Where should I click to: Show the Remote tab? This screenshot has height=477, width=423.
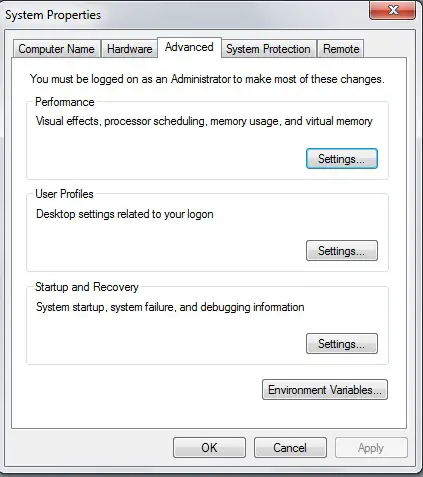pos(341,49)
